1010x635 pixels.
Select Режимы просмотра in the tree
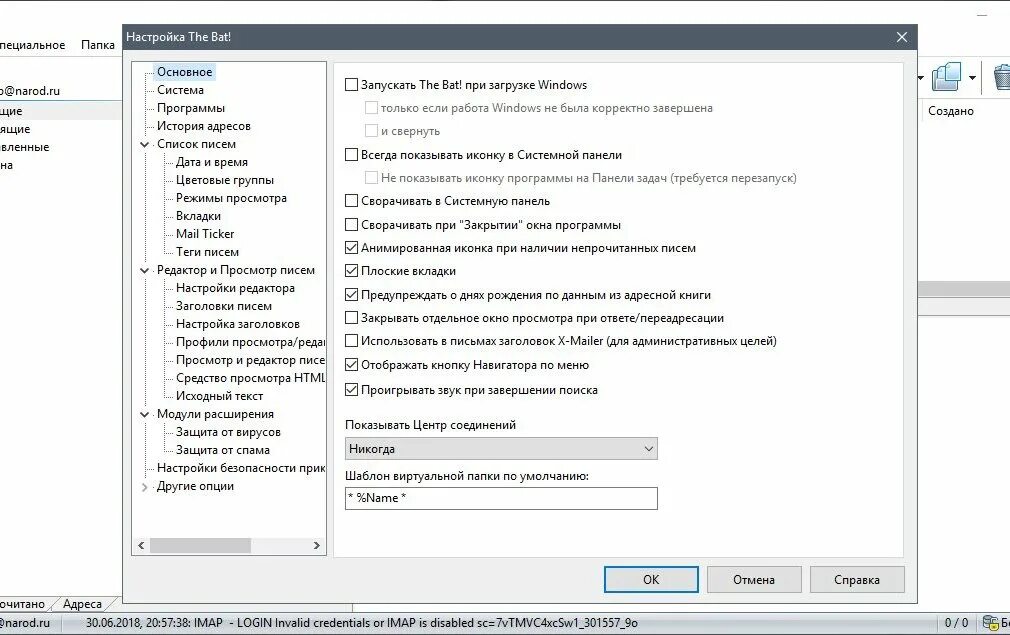point(231,198)
